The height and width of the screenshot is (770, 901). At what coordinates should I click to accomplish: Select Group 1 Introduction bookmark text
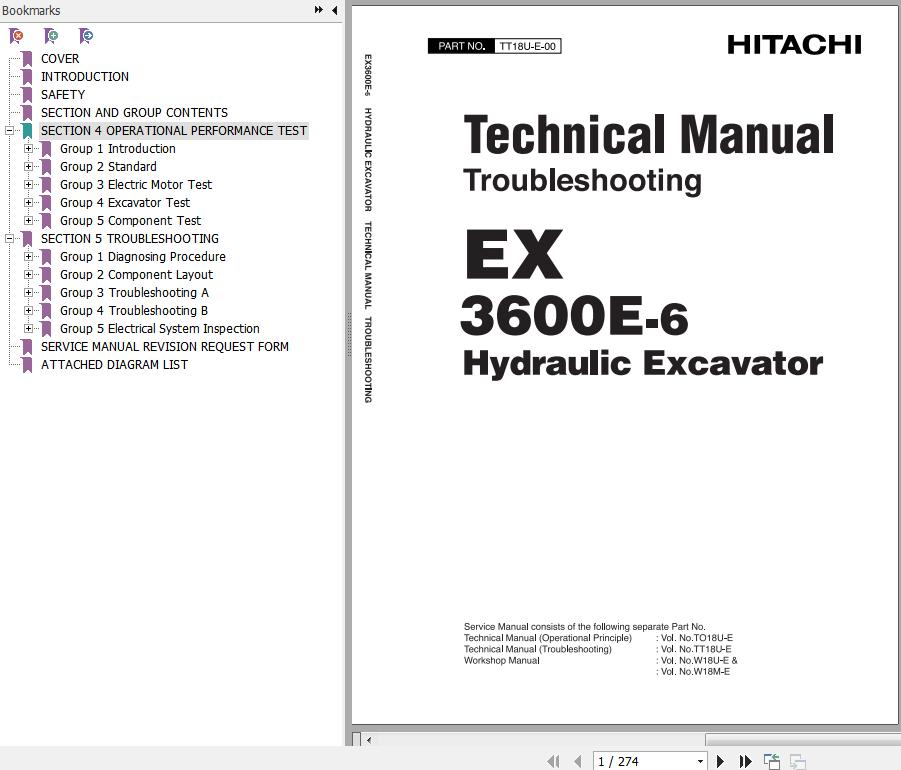pos(118,149)
